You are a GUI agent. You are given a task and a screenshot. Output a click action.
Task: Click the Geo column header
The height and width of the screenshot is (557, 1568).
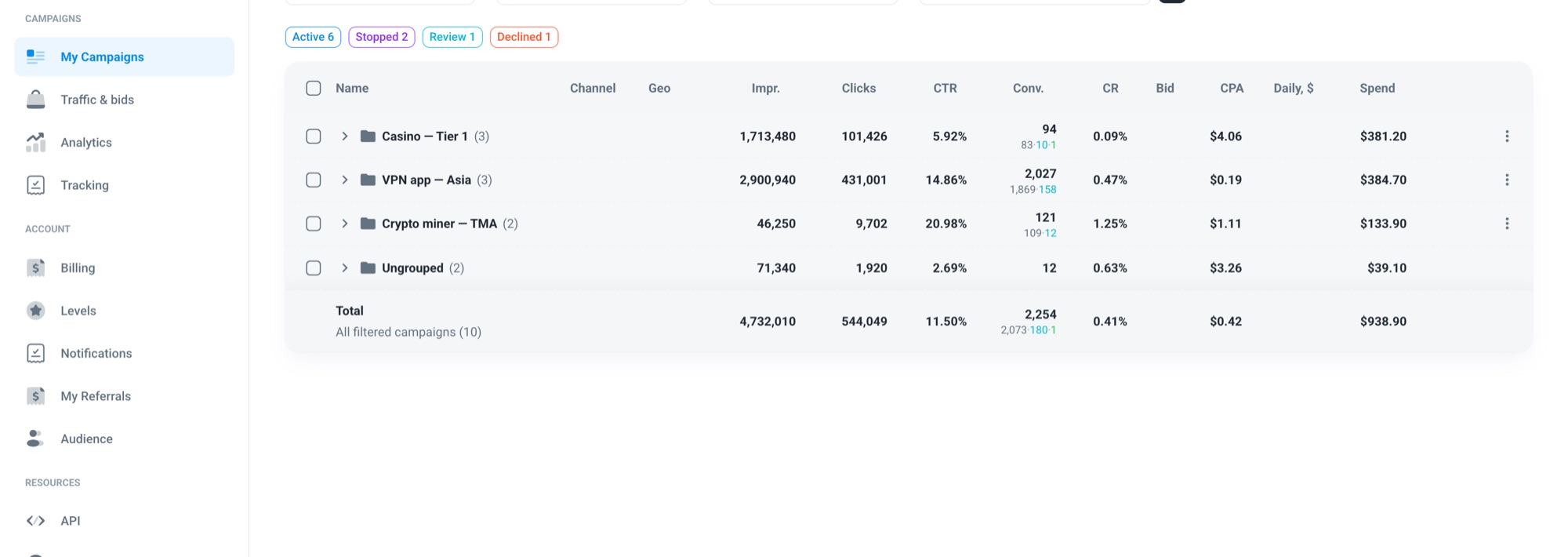click(659, 88)
